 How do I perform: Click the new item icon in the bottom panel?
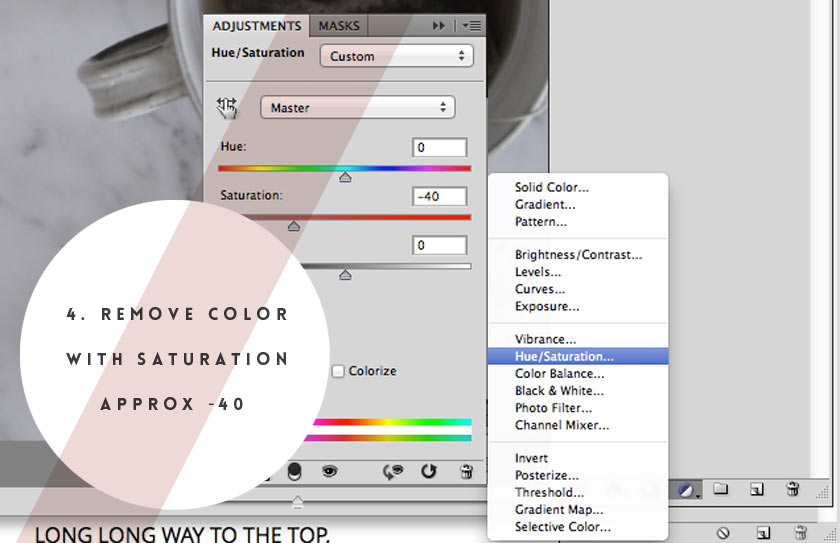(763, 533)
